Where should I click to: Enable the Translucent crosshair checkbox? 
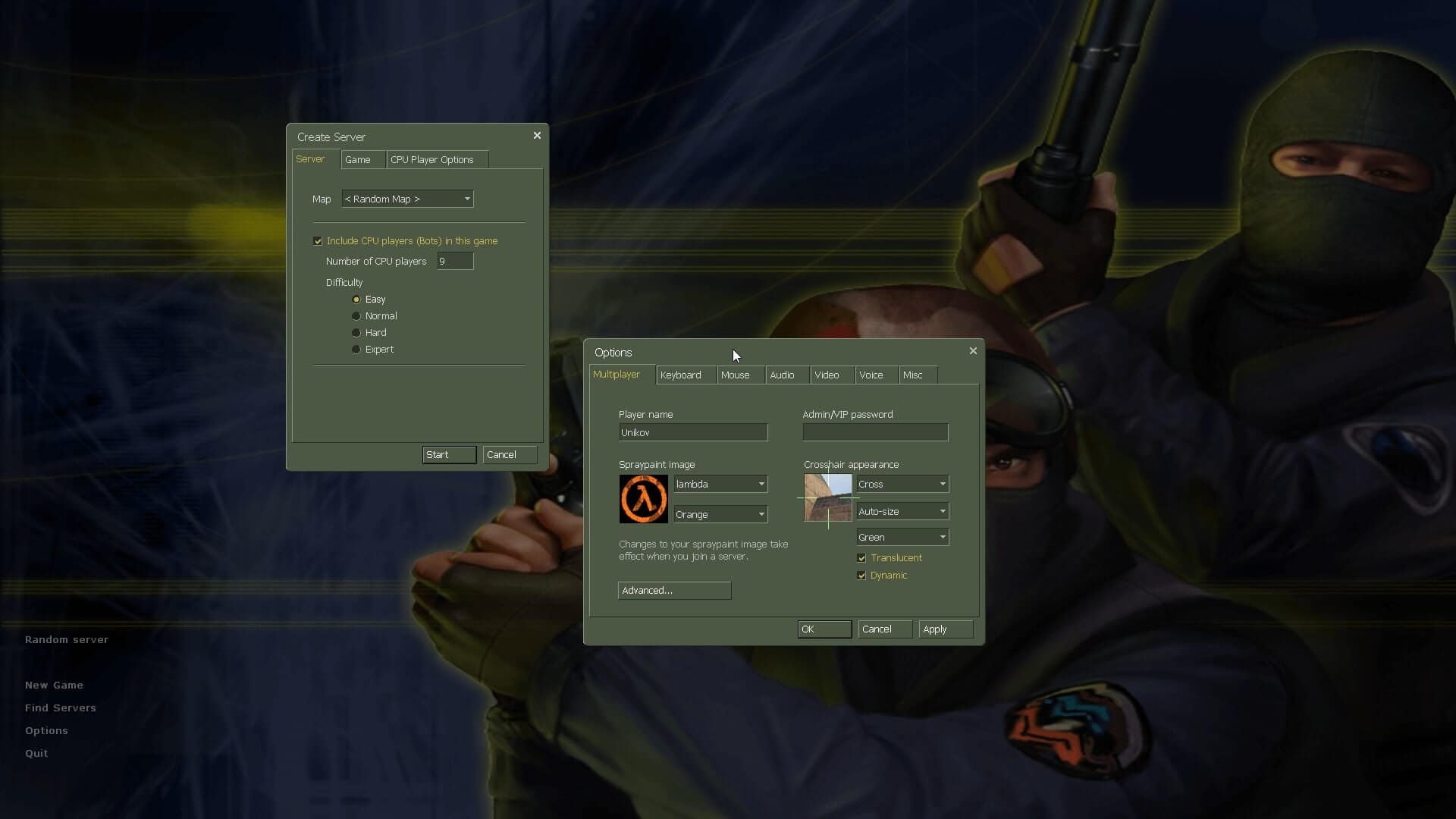click(x=861, y=558)
